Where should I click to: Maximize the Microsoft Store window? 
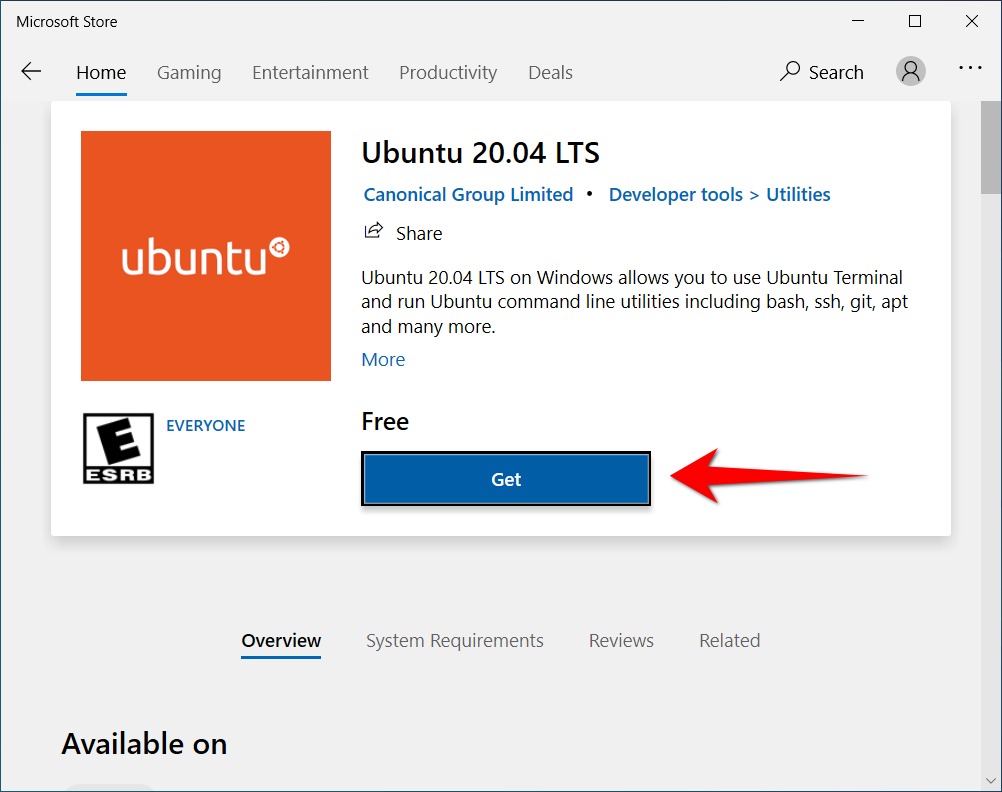click(914, 21)
